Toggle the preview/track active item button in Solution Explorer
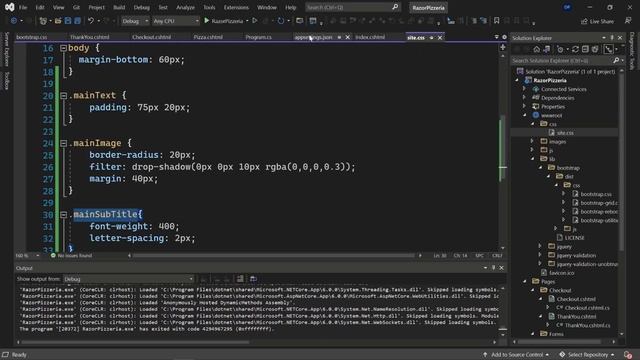Image resolution: width=640 pixels, height=360 pixels. click(x=609, y=49)
